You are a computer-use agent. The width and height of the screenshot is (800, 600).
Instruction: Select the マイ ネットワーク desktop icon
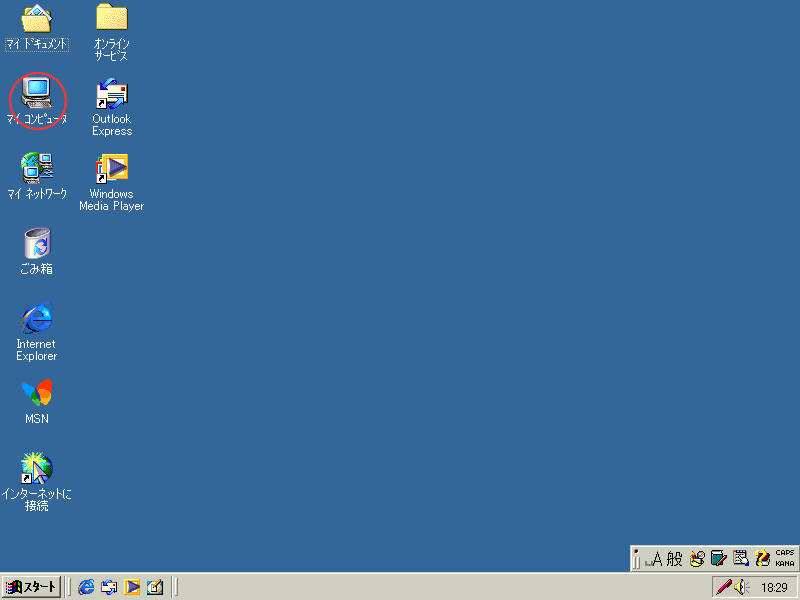[x=37, y=176]
